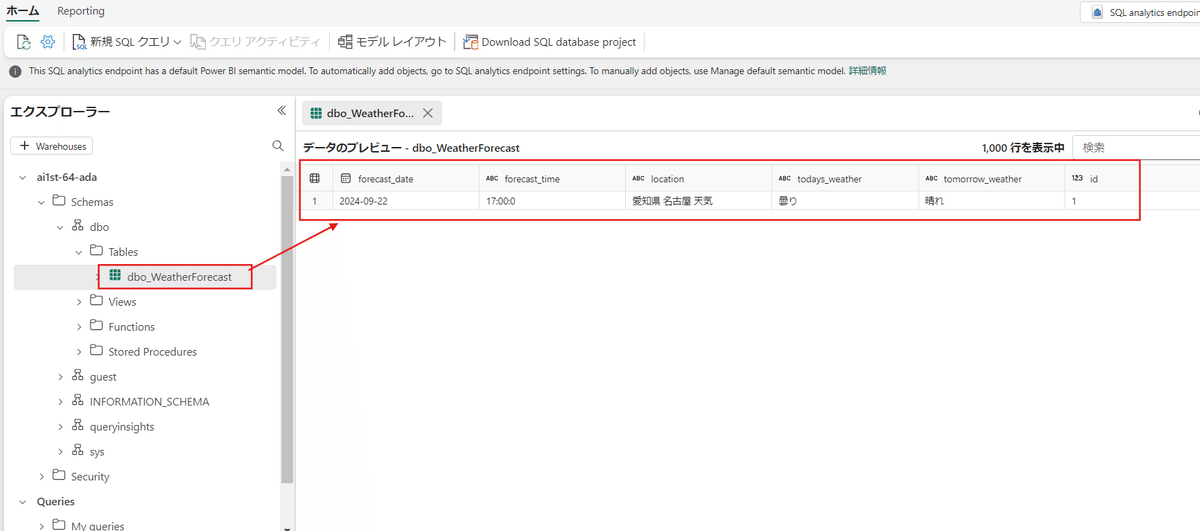The width and height of the screenshot is (1200, 531).
Task: Collapse the dbo schema
Action: point(60,227)
